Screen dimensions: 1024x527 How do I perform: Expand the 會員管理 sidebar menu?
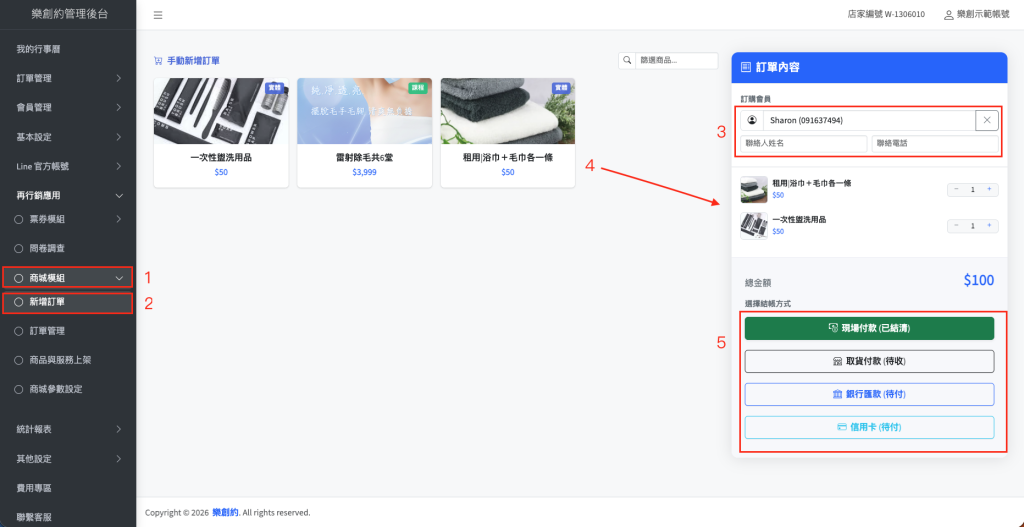tap(68, 107)
